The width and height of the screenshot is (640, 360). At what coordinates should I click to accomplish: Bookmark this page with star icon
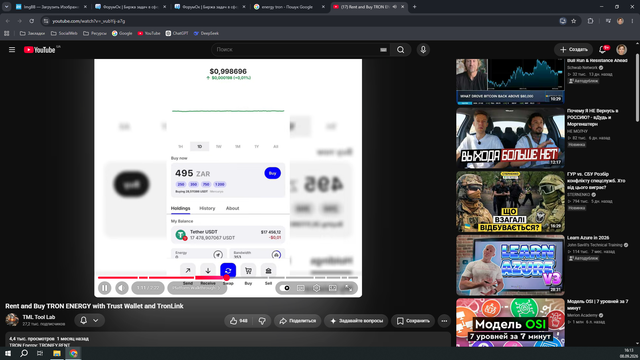pos(573,21)
